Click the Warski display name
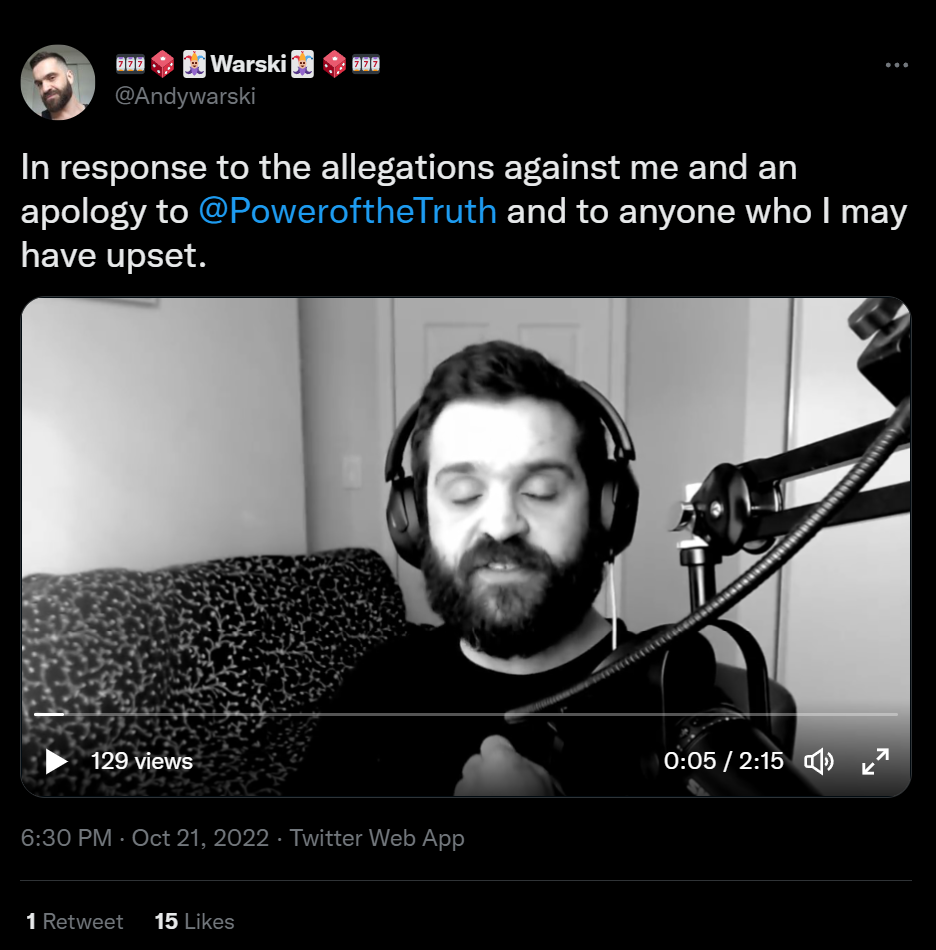The height and width of the screenshot is (950, 936). pos(248,64)
